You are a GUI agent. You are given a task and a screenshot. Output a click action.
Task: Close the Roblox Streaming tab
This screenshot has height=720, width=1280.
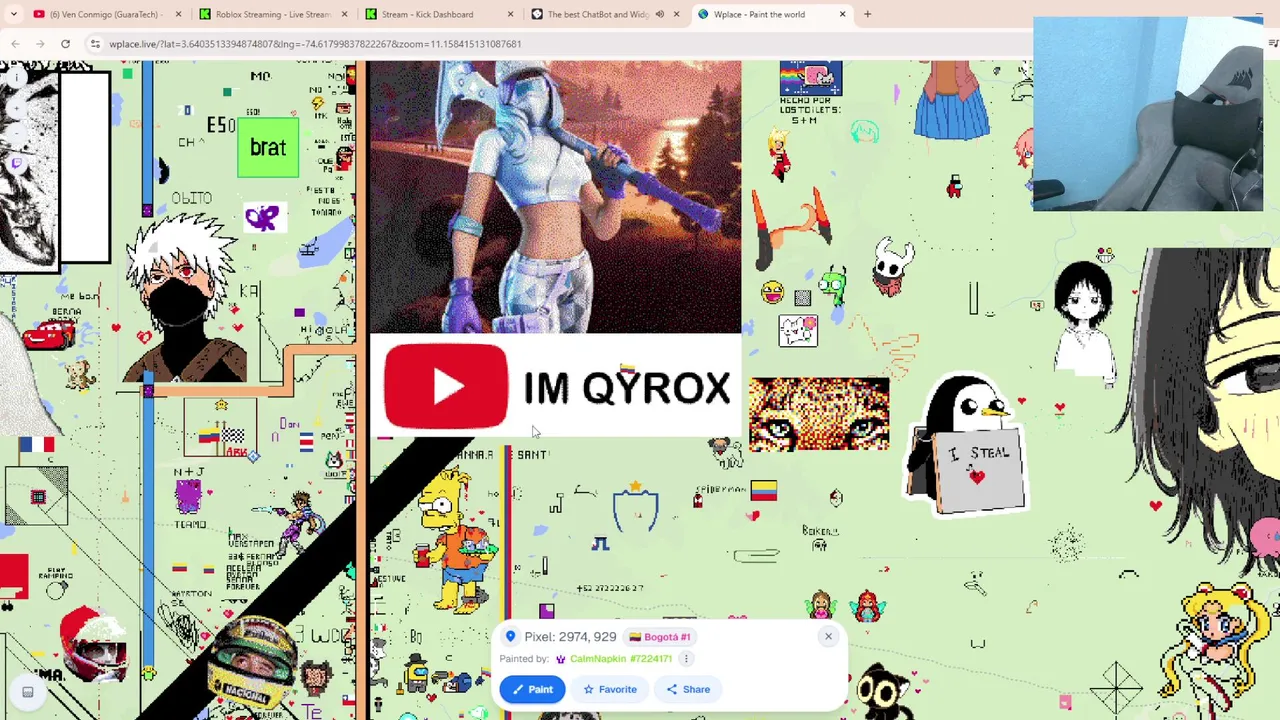(344, 14)
